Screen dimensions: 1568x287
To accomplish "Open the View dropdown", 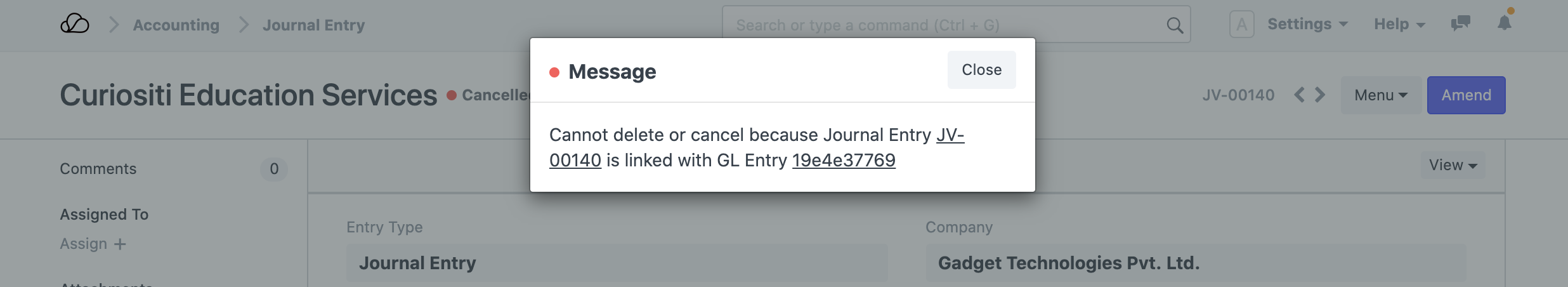I will click(1453, 165).
